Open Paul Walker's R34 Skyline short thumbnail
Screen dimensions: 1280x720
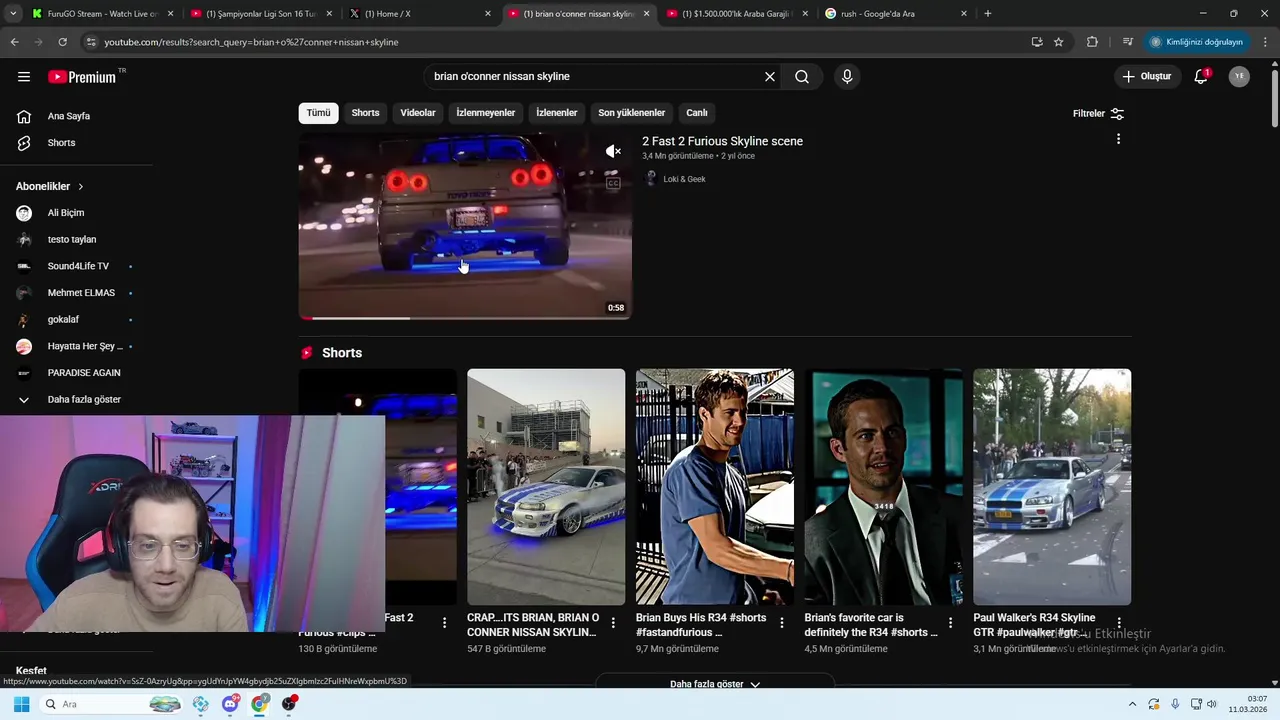tap(1052, 487)
